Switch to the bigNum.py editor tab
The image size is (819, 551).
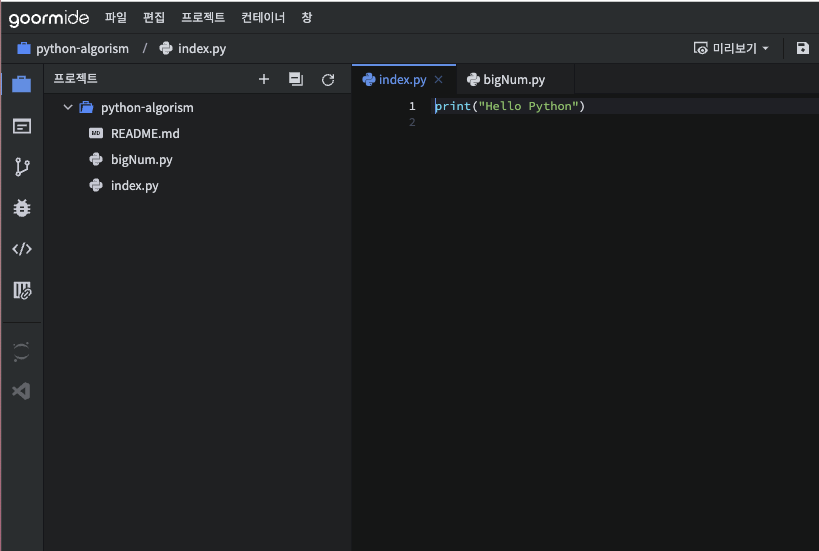[x=514, y=79]
